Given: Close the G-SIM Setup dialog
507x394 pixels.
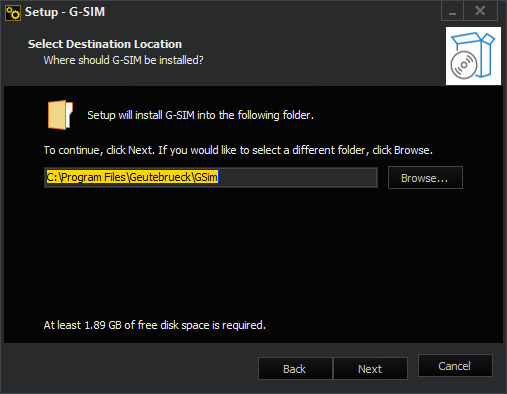Looking at the screenshot, I should point(480,11).
